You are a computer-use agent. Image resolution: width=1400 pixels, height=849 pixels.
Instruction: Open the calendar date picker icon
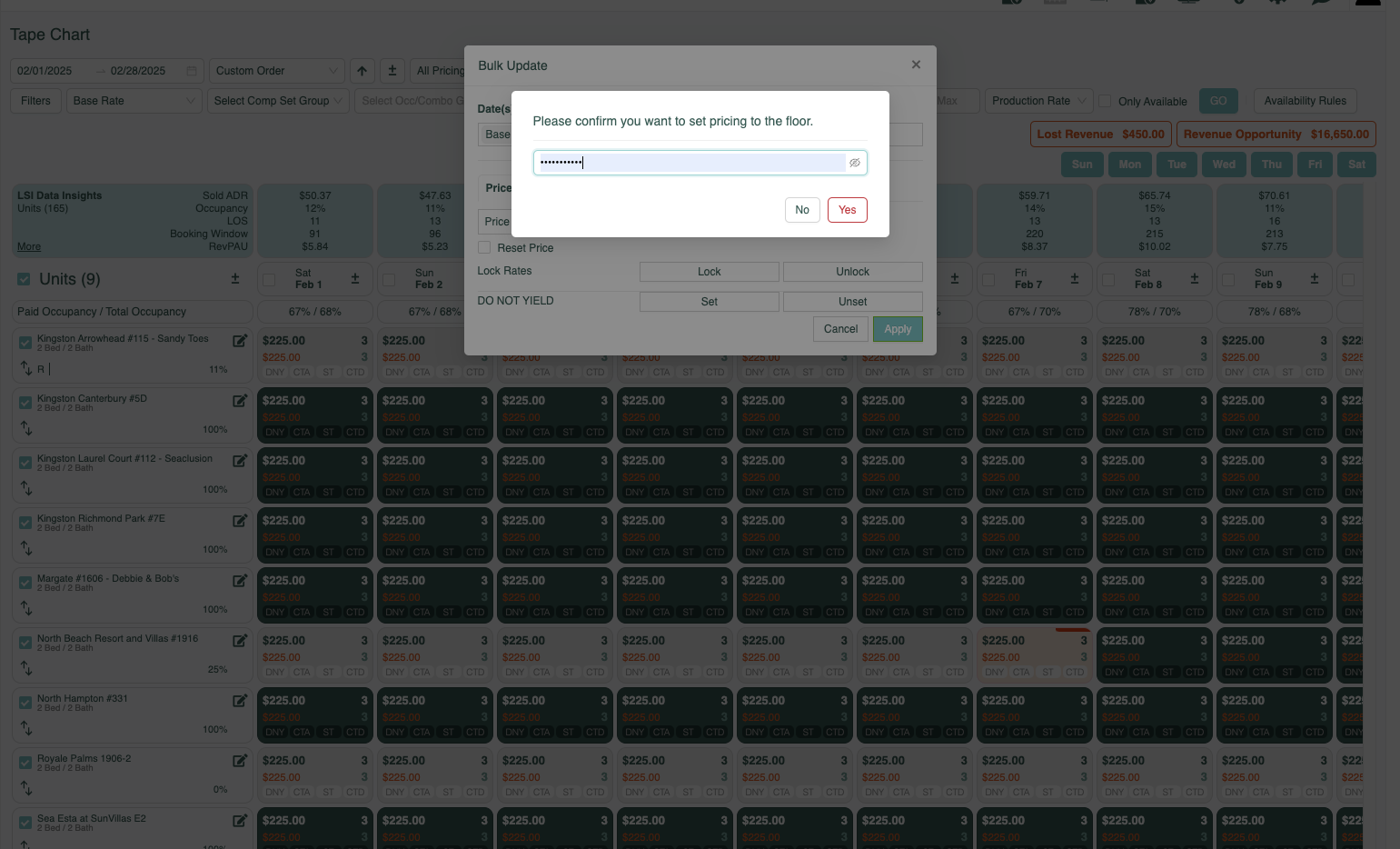[x=192, y=71]
